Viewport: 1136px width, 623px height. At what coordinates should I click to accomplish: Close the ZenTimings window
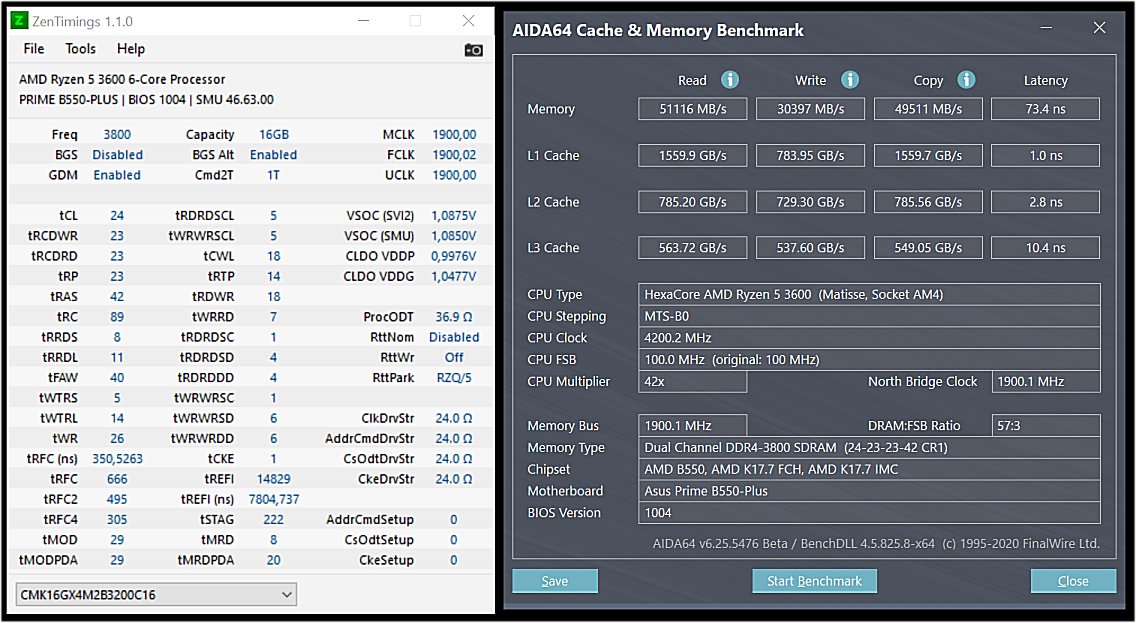(469, 21)
